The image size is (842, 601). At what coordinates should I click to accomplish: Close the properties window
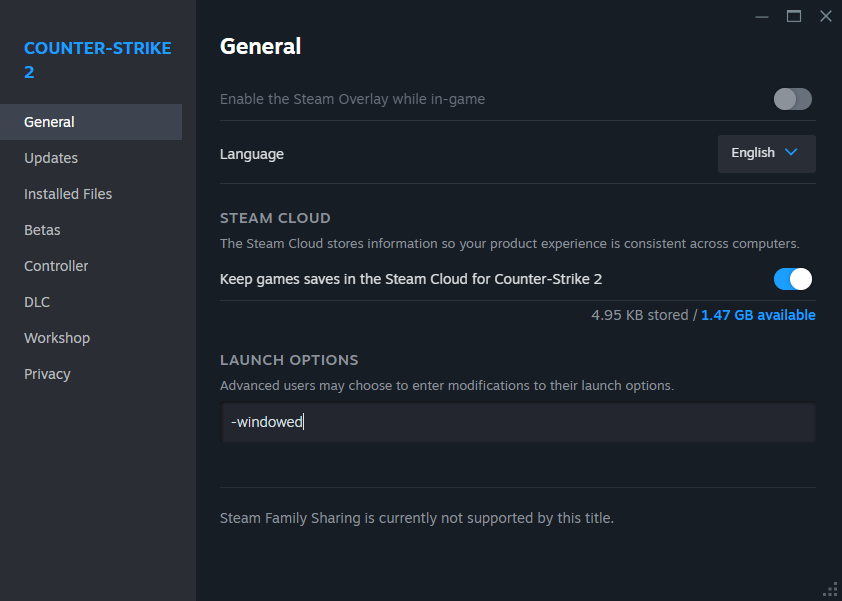coord(825,16)
